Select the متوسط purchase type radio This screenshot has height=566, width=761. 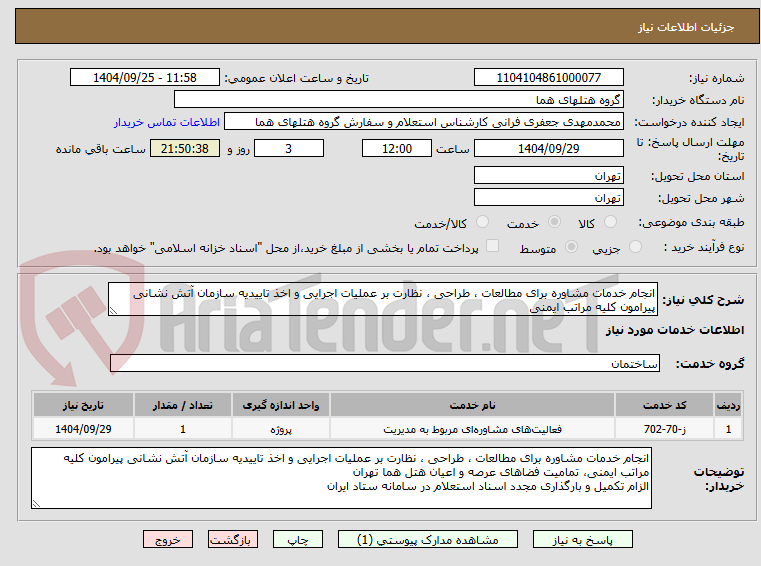[x=572, y=247]
